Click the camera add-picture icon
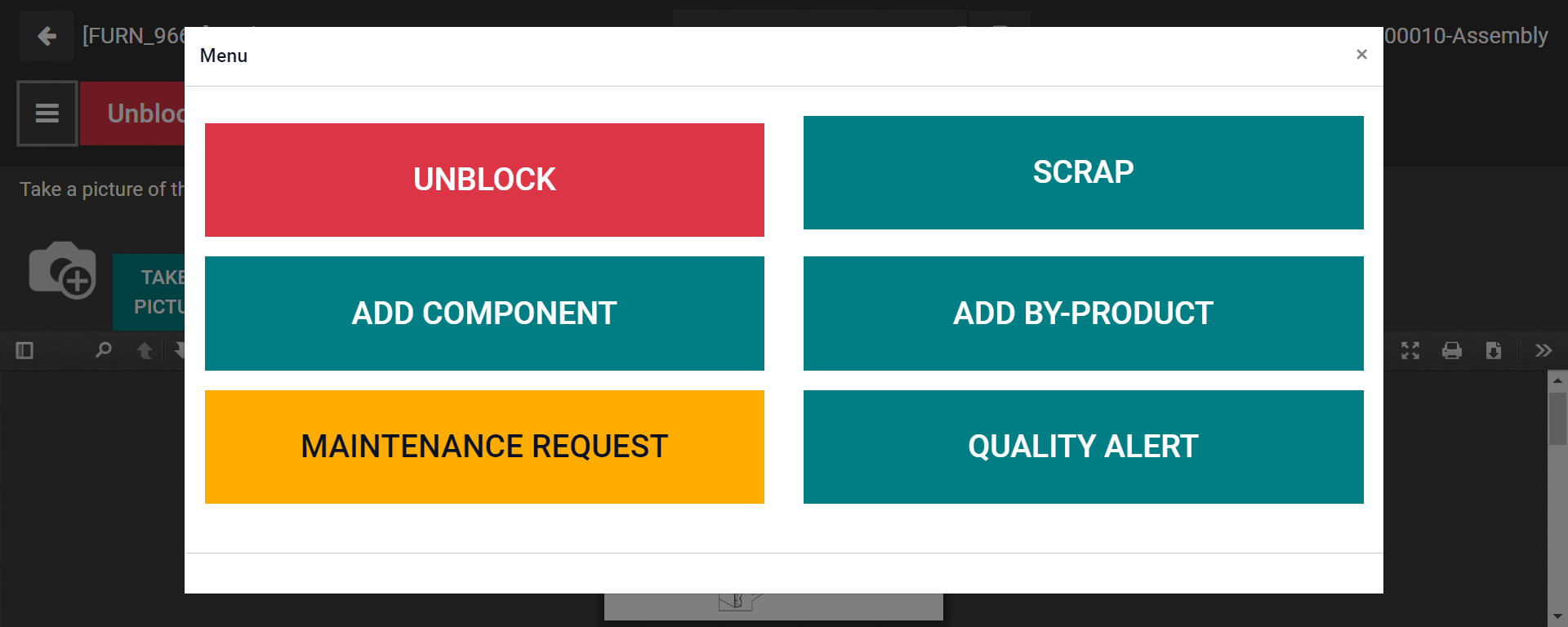The image size is (1568, 627). coord(63,269)
